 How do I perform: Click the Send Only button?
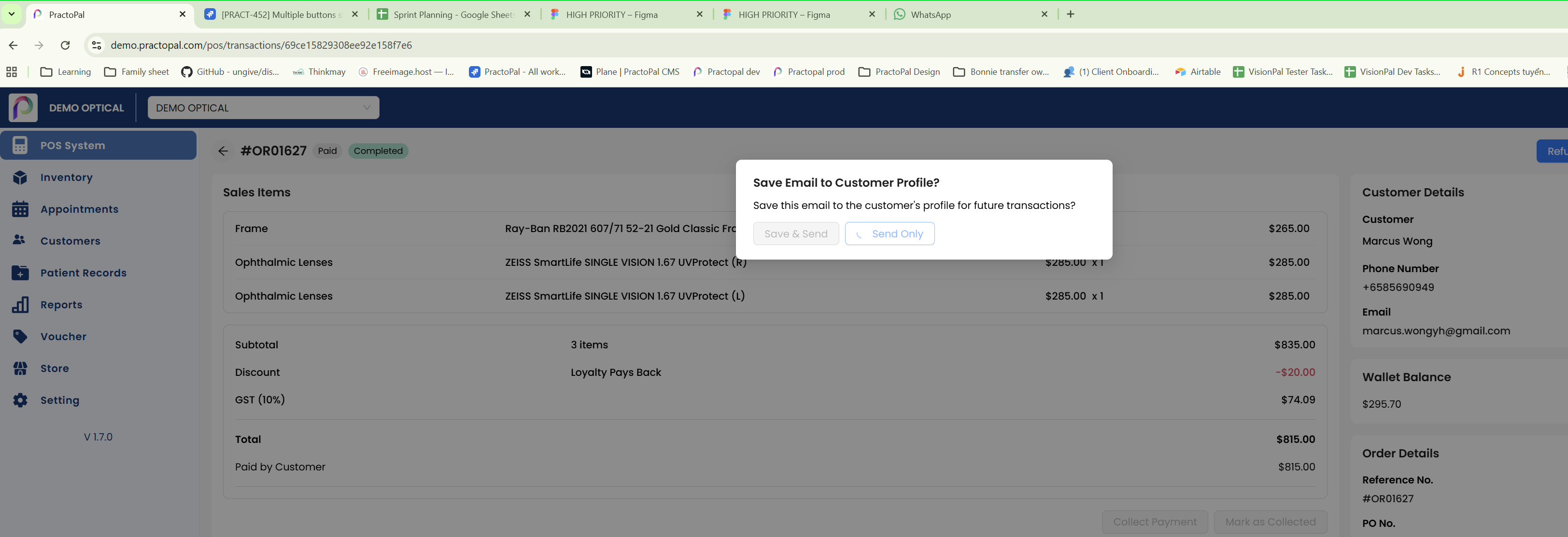point(890,234)
